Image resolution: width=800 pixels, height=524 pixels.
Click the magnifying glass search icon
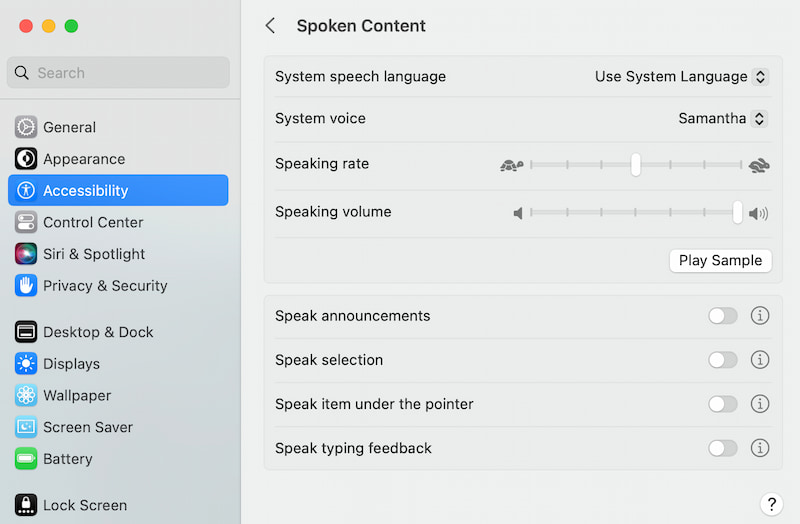(x=21, y=72)
